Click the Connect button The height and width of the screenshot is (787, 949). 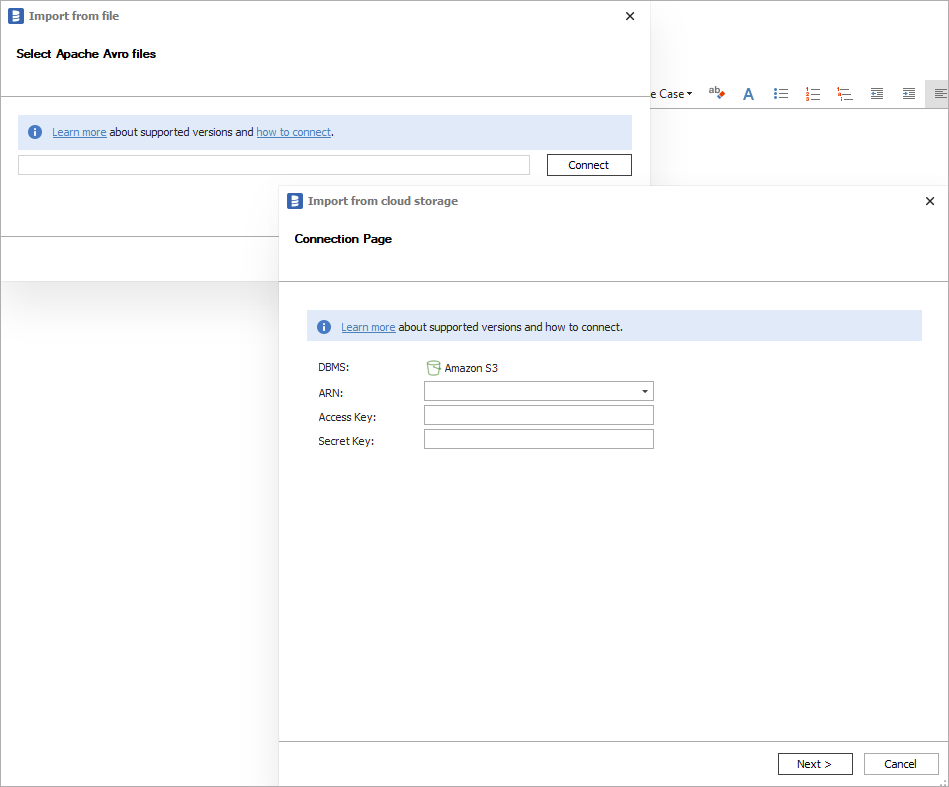coord(589,165)
